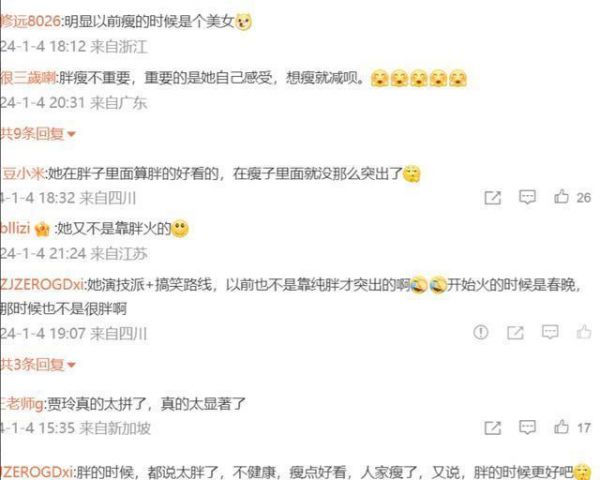This screenshot has height=480, width=600.
Task: Forward the ZJZEROGDxi comment from 四川
Action: point(515,333)
